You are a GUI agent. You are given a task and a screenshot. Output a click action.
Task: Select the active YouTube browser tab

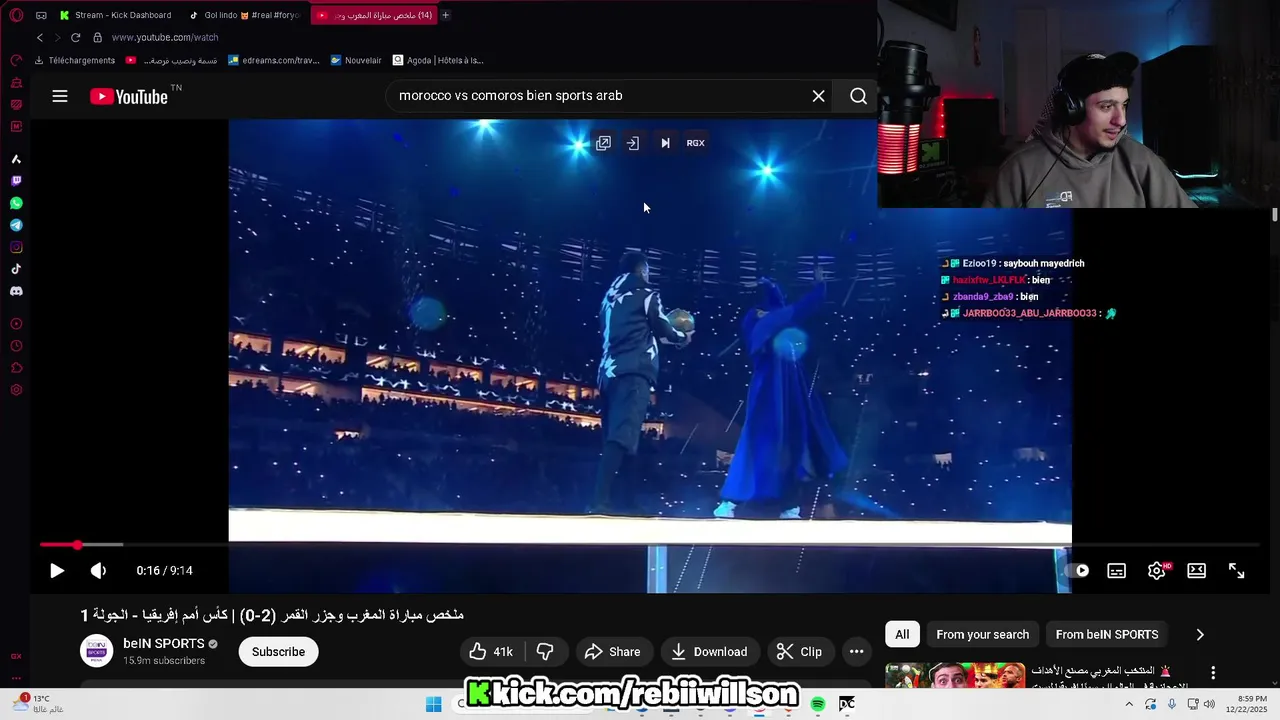coord(374,15)
